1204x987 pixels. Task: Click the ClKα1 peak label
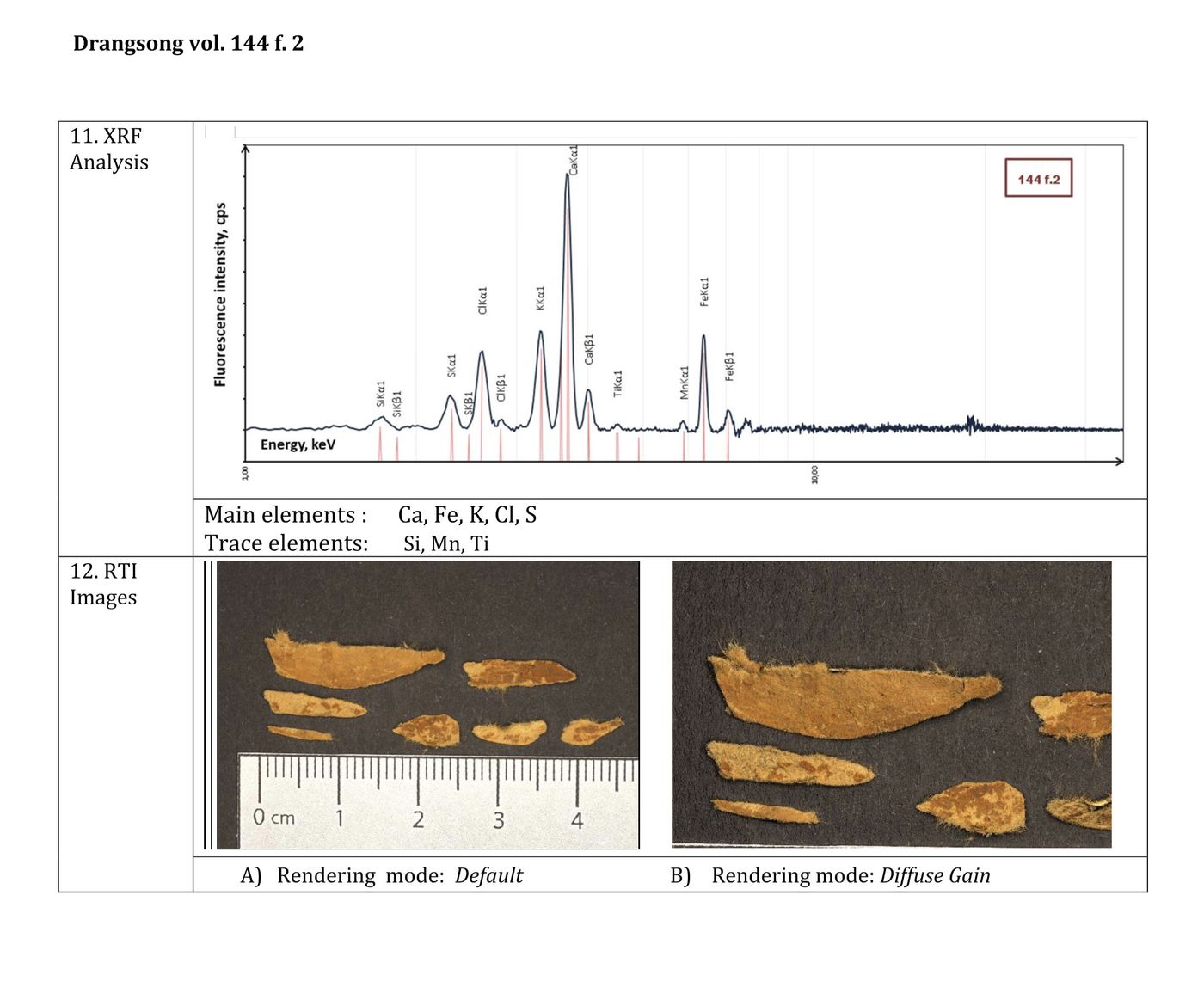click(x=482, y=300)
